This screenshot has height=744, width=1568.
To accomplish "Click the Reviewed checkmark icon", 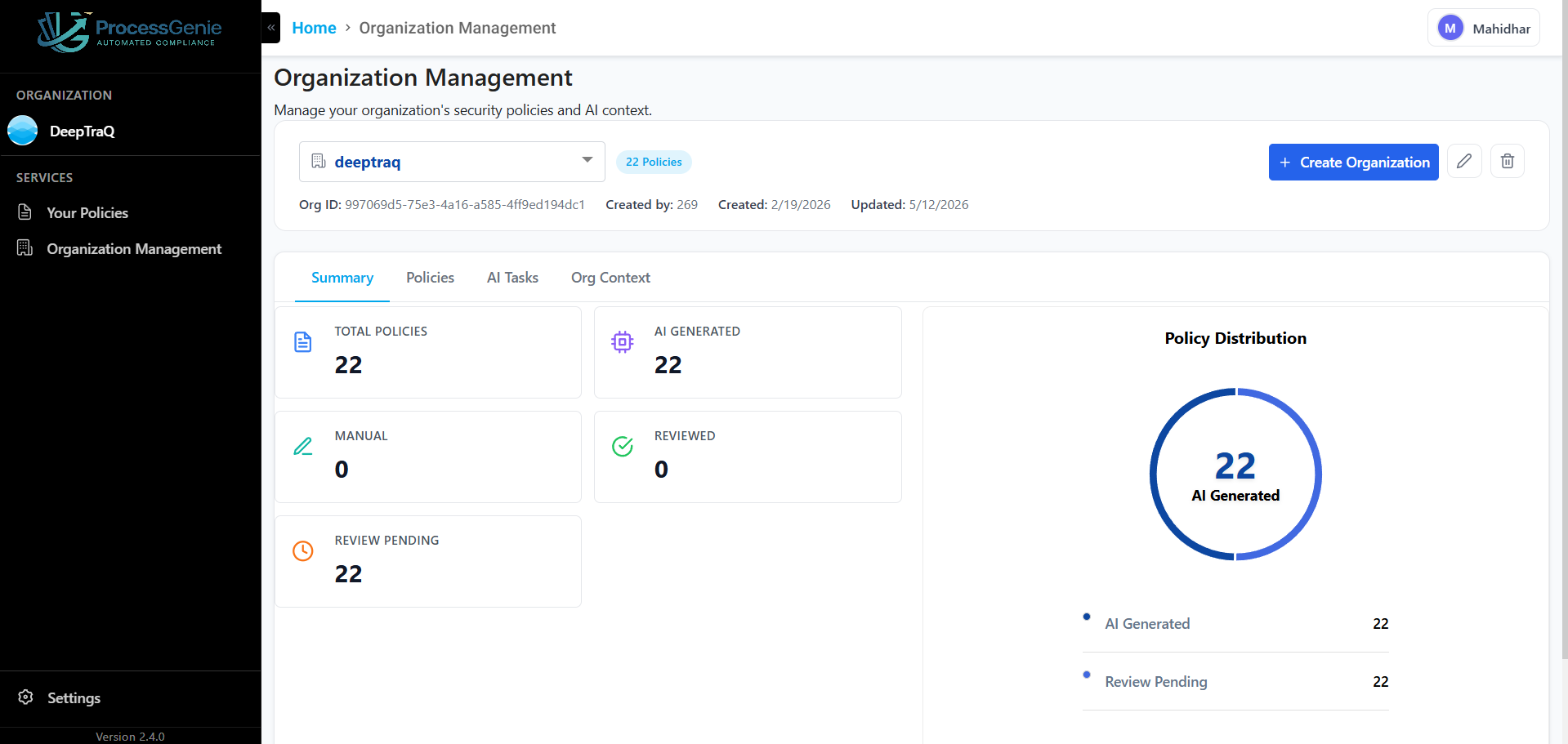I will 623,447.
